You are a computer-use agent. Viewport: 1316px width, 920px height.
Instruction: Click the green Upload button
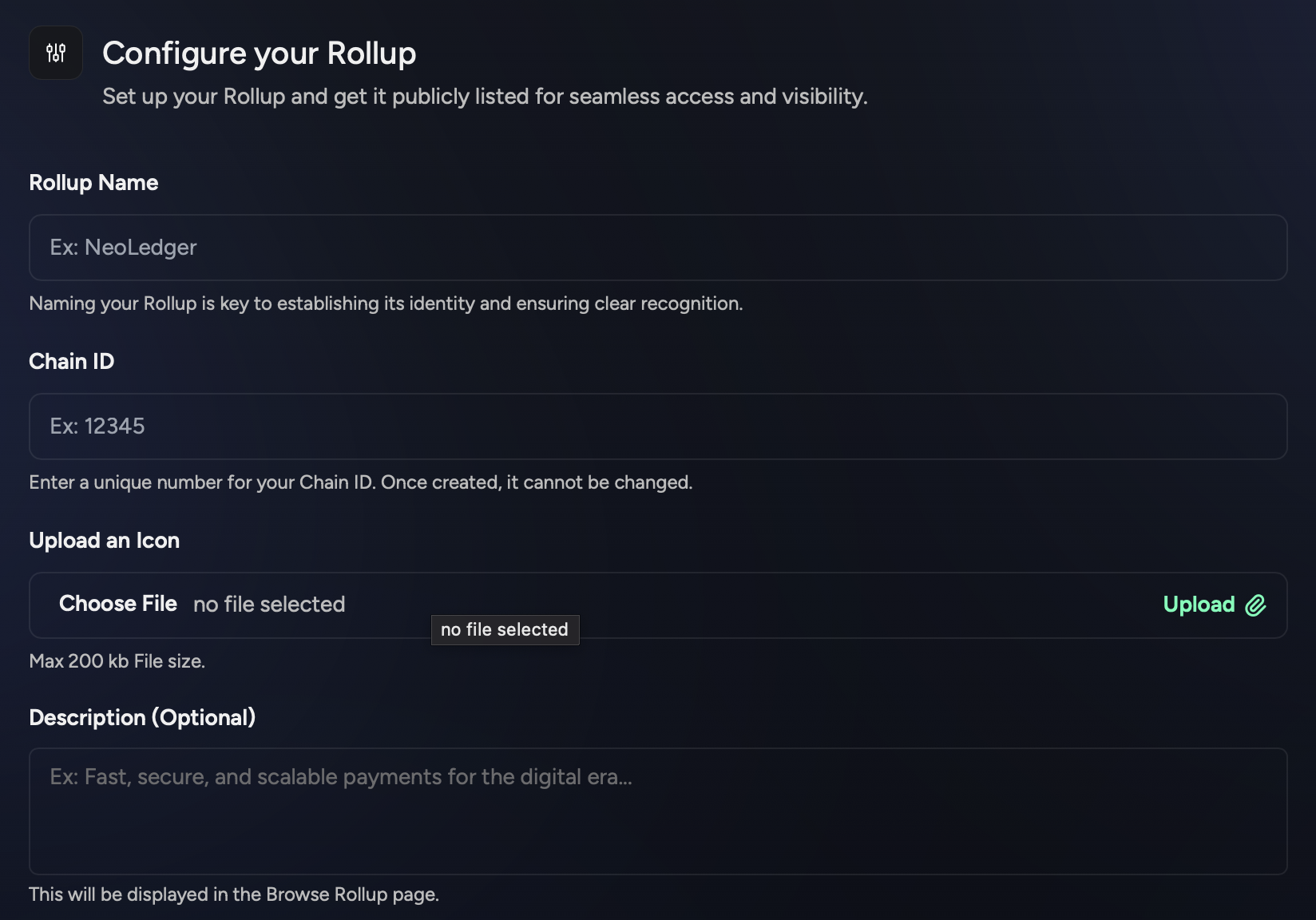(x=1215, y=605)
